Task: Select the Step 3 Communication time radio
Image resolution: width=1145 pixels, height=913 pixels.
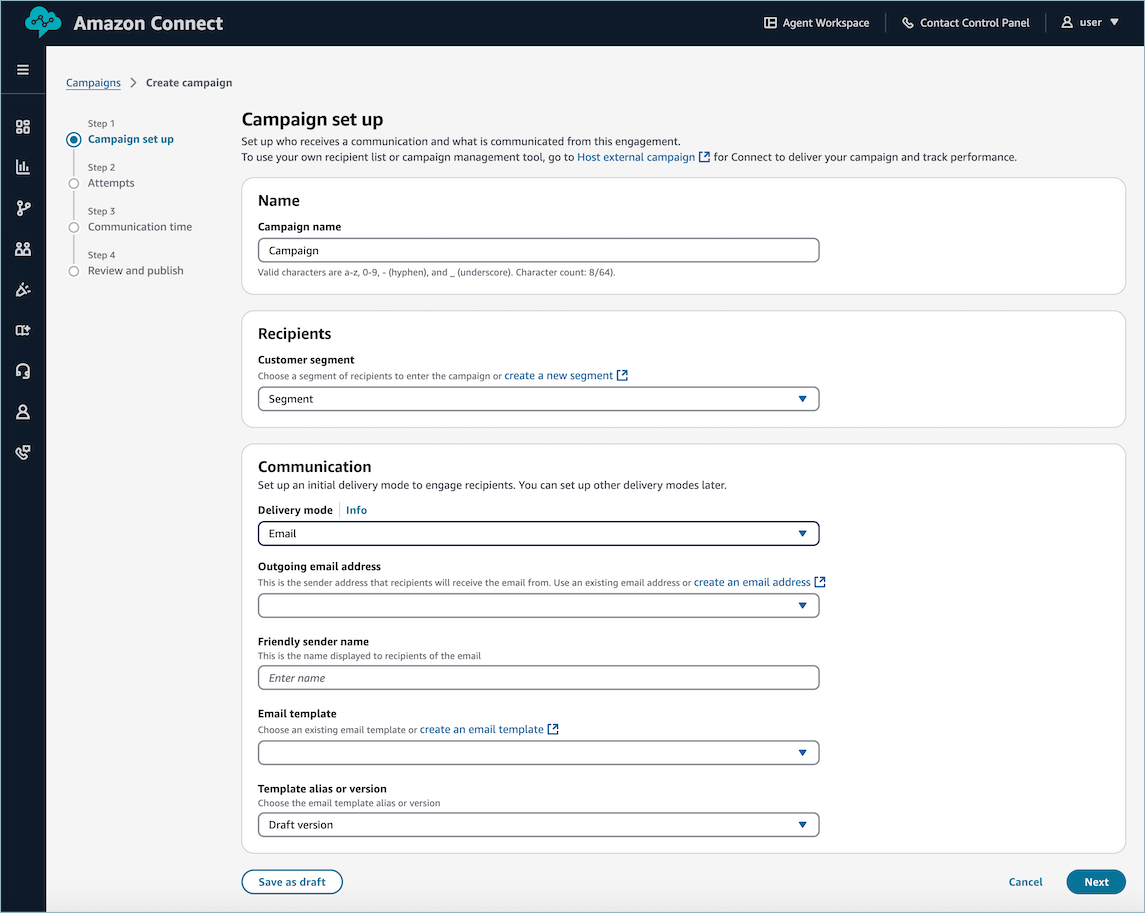Action: click(73, 227)
